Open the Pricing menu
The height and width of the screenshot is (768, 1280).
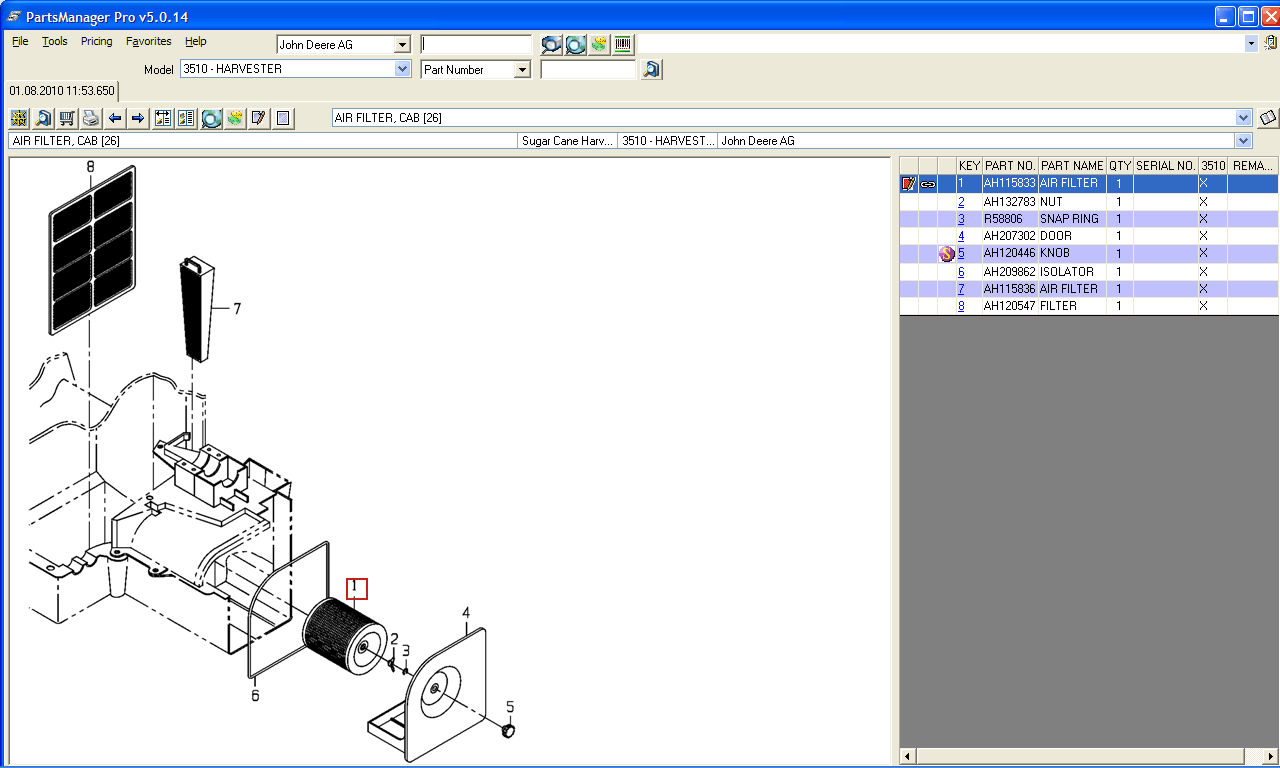point(97,41)
